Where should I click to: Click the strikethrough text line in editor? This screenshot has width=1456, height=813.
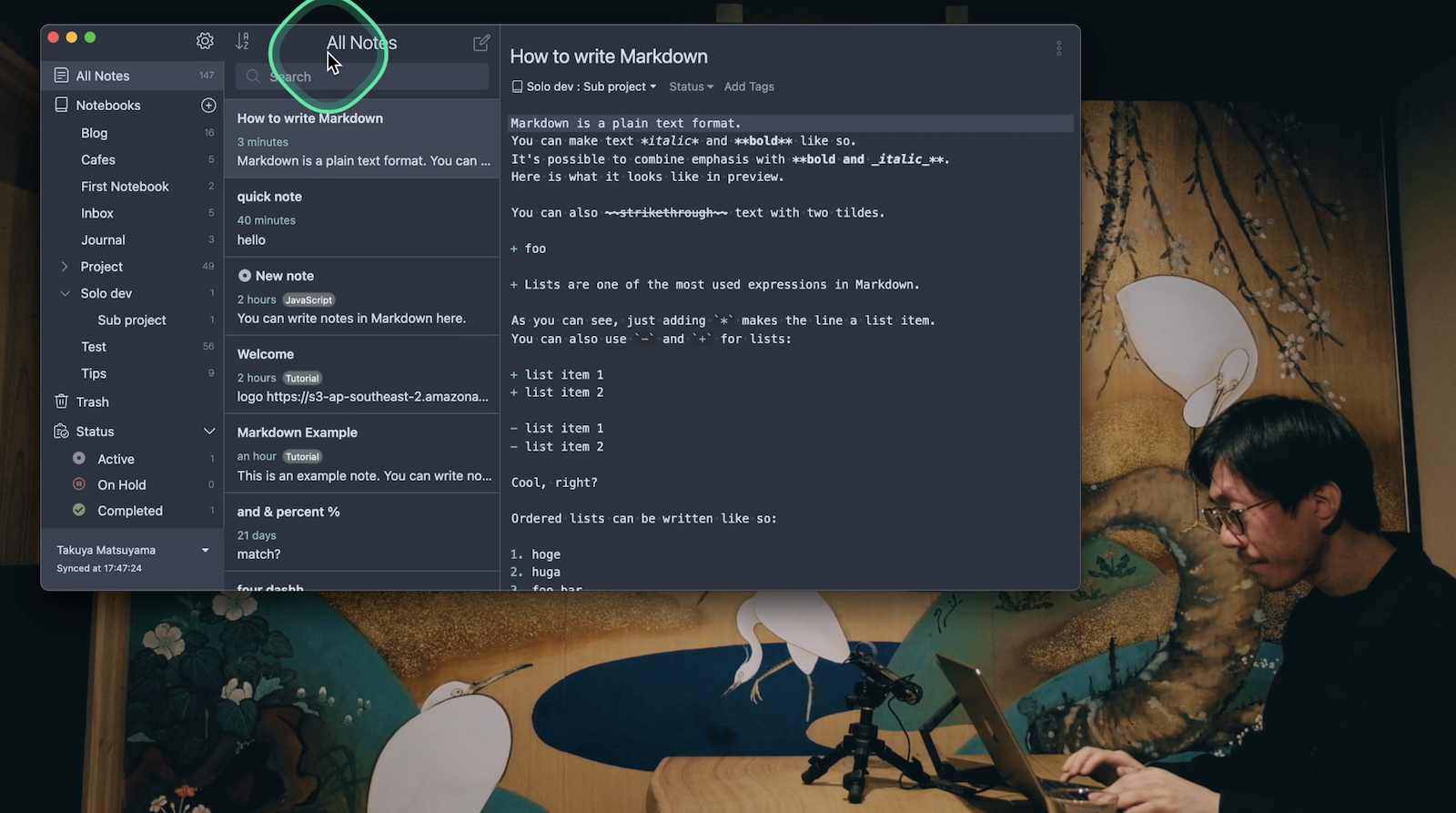click(x=698, y=212)
